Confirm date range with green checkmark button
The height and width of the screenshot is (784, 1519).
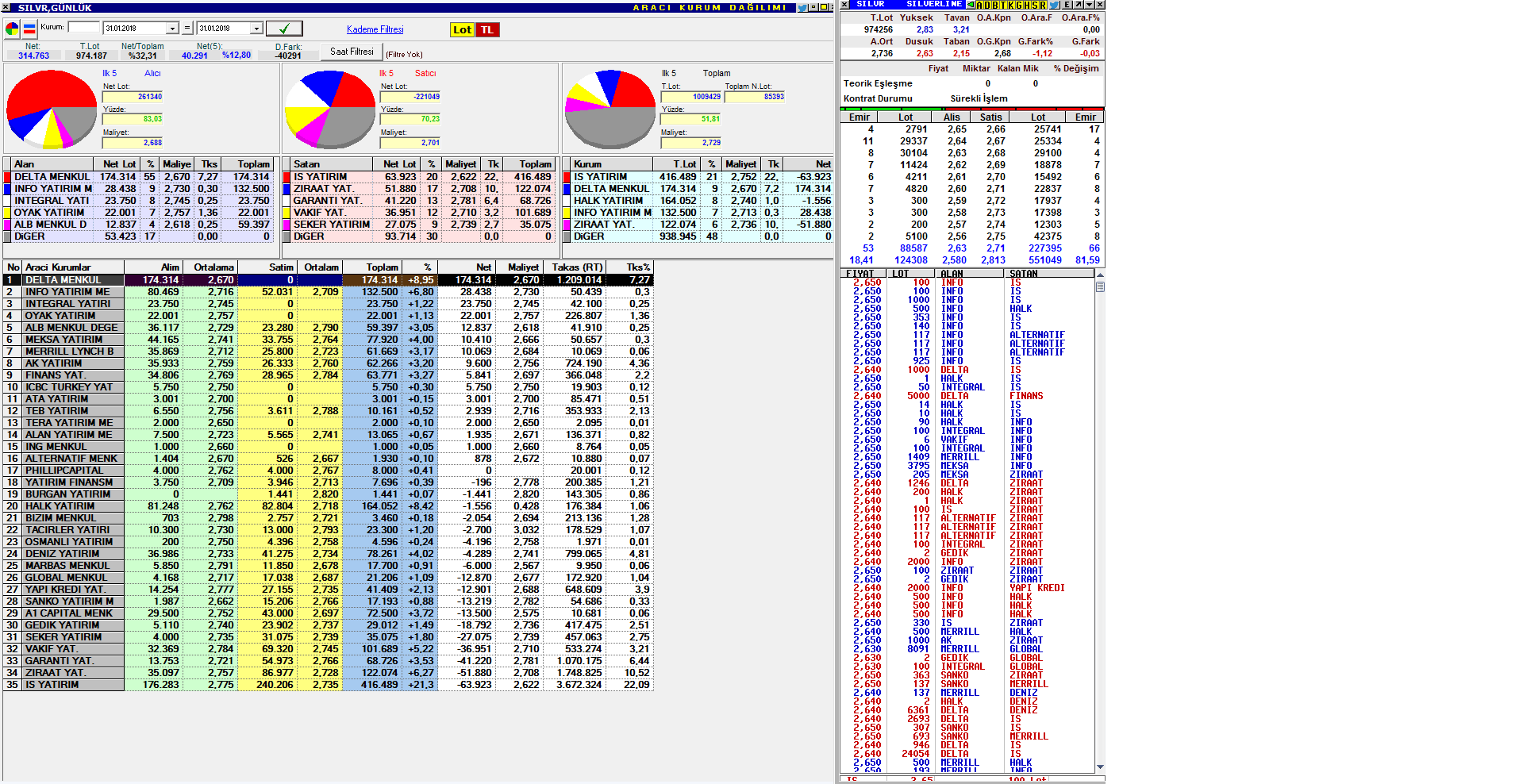[283, 29]
